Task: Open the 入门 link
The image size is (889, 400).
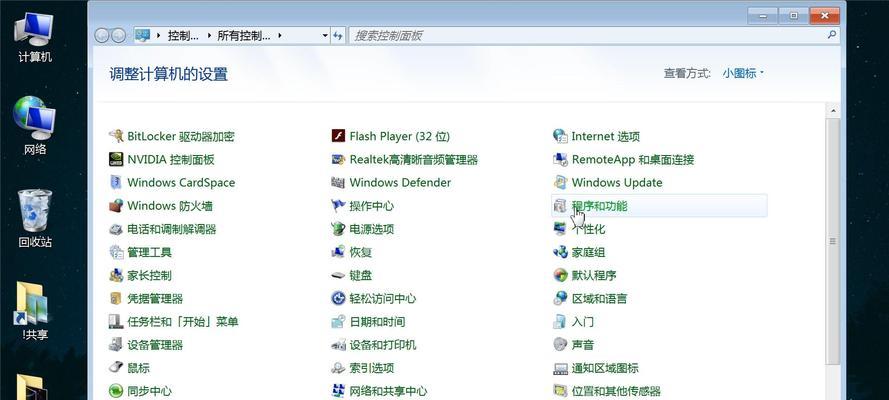Action: [583, 322]
